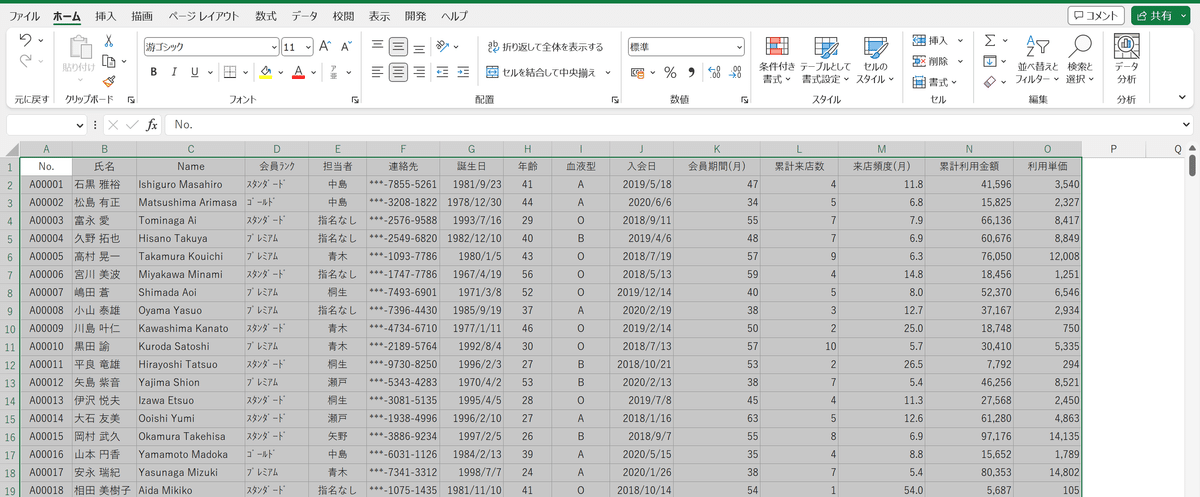The image size is (1200, 497).
Task: Expand 条件付き書式 conditional formatting menu
Action: coord(776,59)
